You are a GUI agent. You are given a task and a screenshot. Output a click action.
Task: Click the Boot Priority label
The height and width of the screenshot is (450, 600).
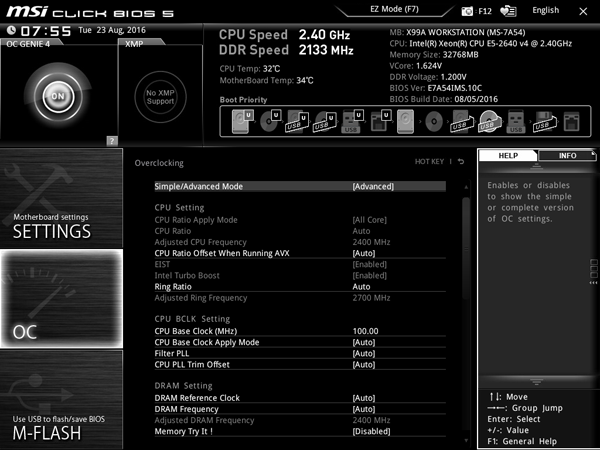(x=243, y=100)
